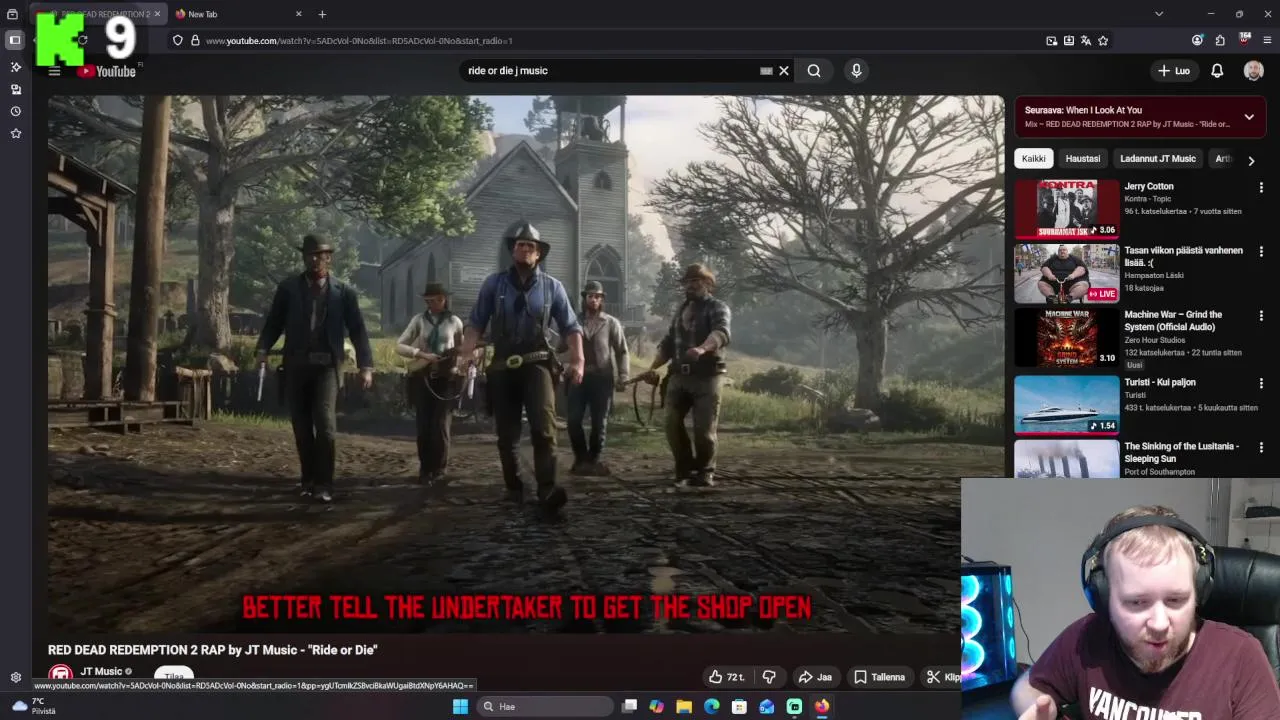Screen dimensions: 1280x720
Task: Open options for Machine War video
Action: (1261, 315)
